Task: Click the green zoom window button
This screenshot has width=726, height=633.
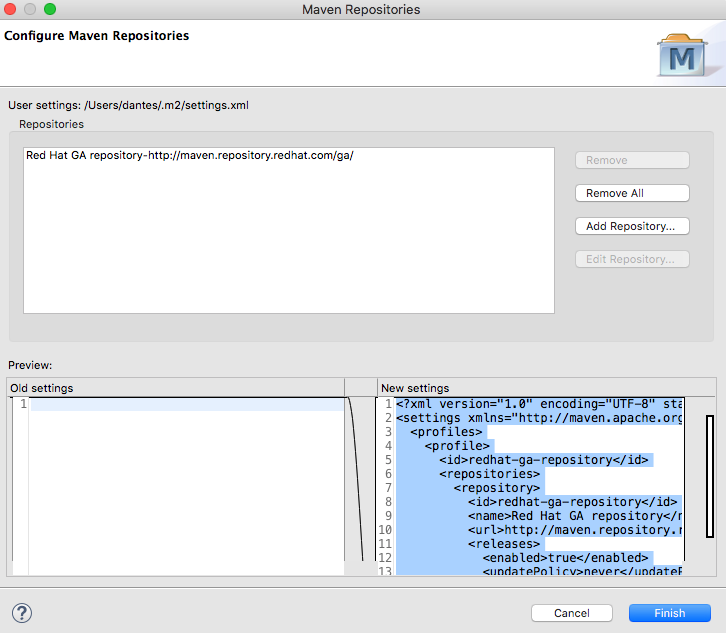Action: 50,9
